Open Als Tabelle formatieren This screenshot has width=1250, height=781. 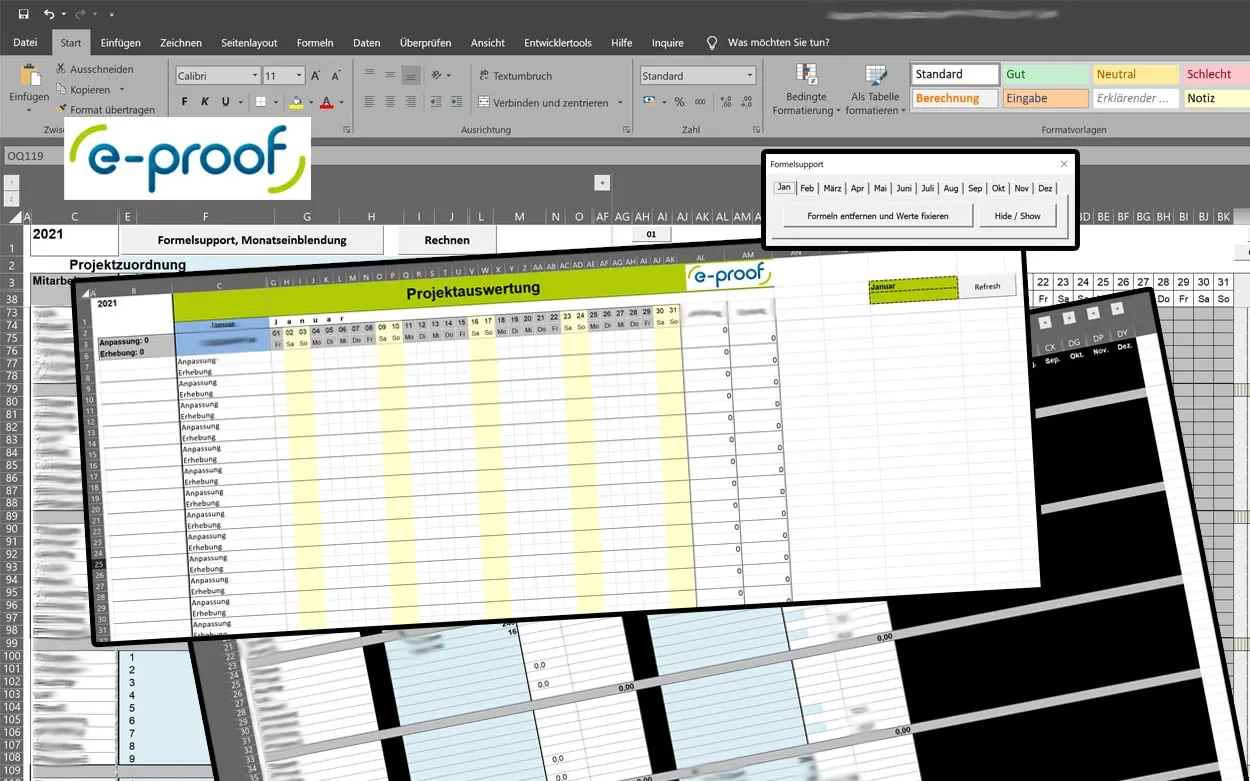pyautogui.click(x=875, y=88)
